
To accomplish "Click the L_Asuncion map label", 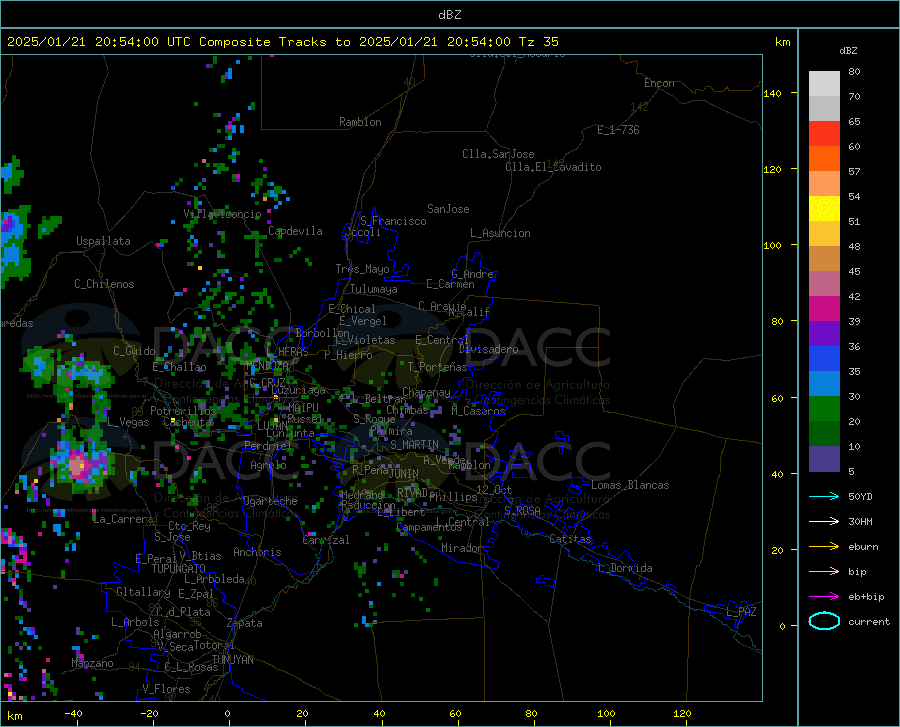I will pyautogui.click(x=500, y=233).
